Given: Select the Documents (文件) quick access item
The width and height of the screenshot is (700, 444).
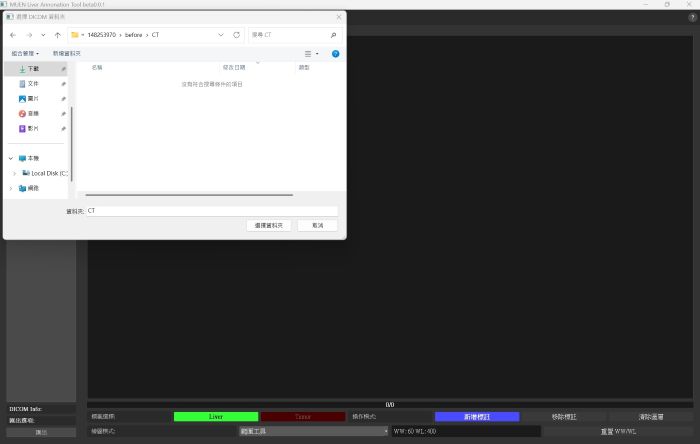Looking at the screenshot, I should click(x=29, y=83).
